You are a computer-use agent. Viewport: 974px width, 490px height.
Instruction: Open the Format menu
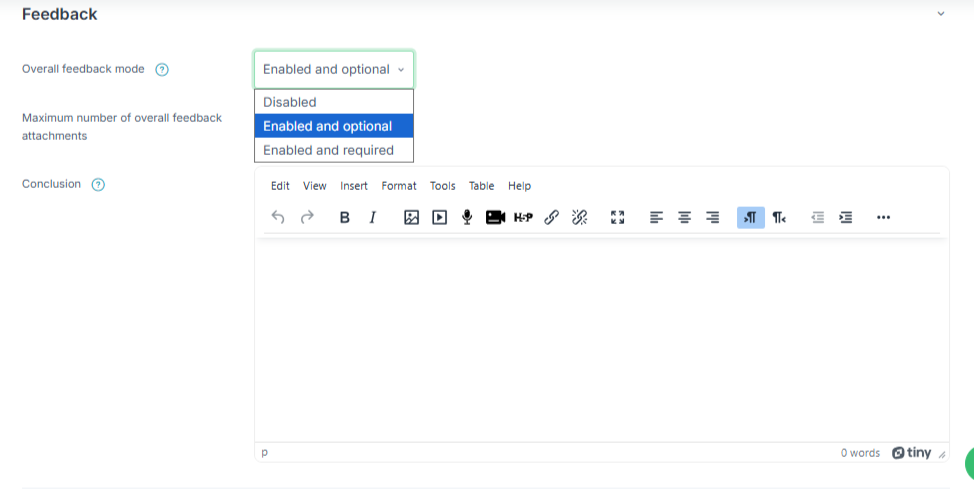point(399,186)
